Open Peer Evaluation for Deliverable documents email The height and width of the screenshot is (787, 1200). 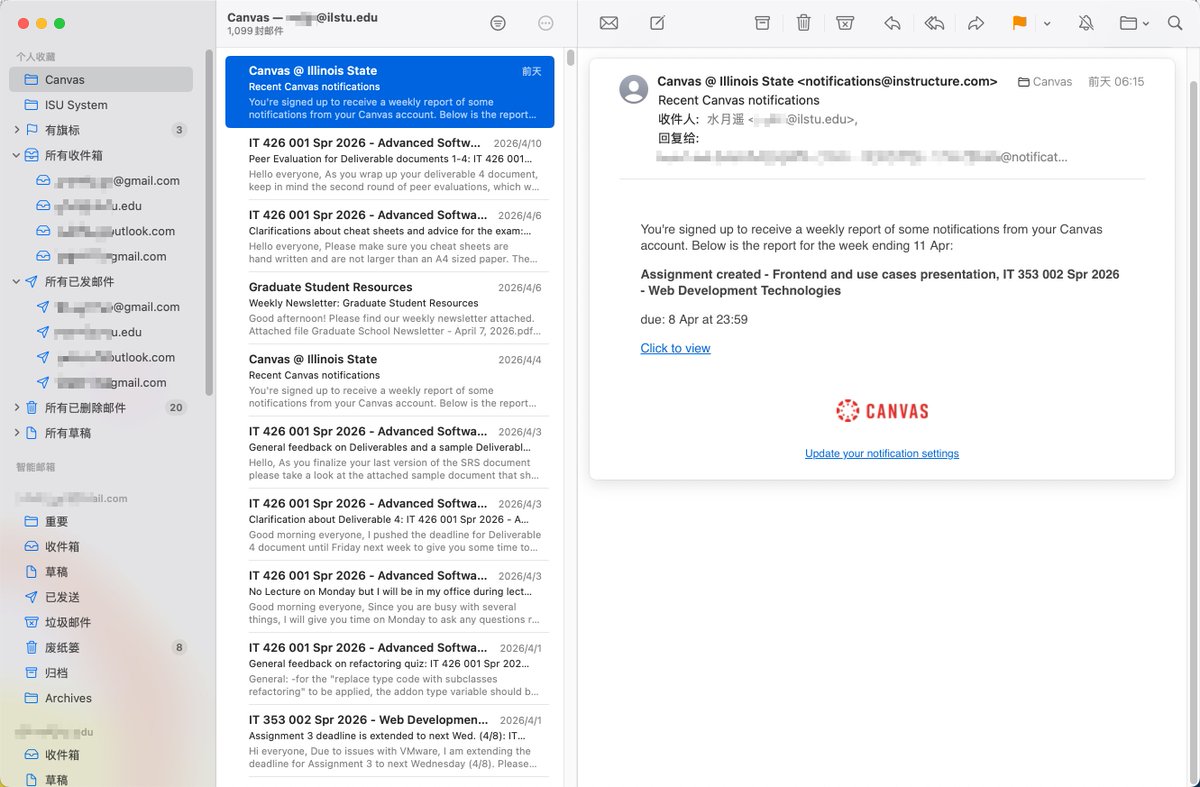[390, 164]
